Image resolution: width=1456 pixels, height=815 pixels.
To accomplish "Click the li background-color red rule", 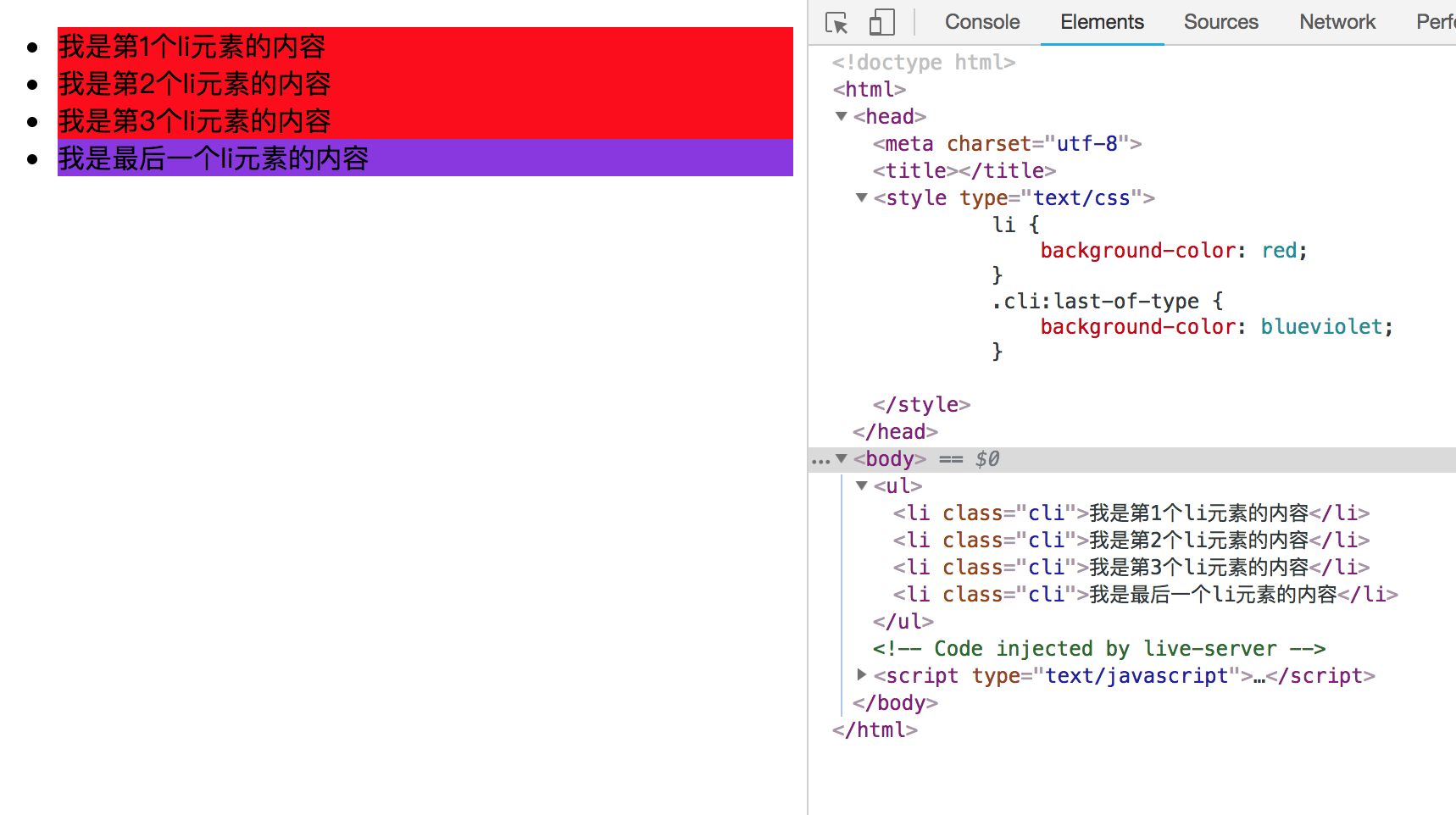I will 1174,251.
